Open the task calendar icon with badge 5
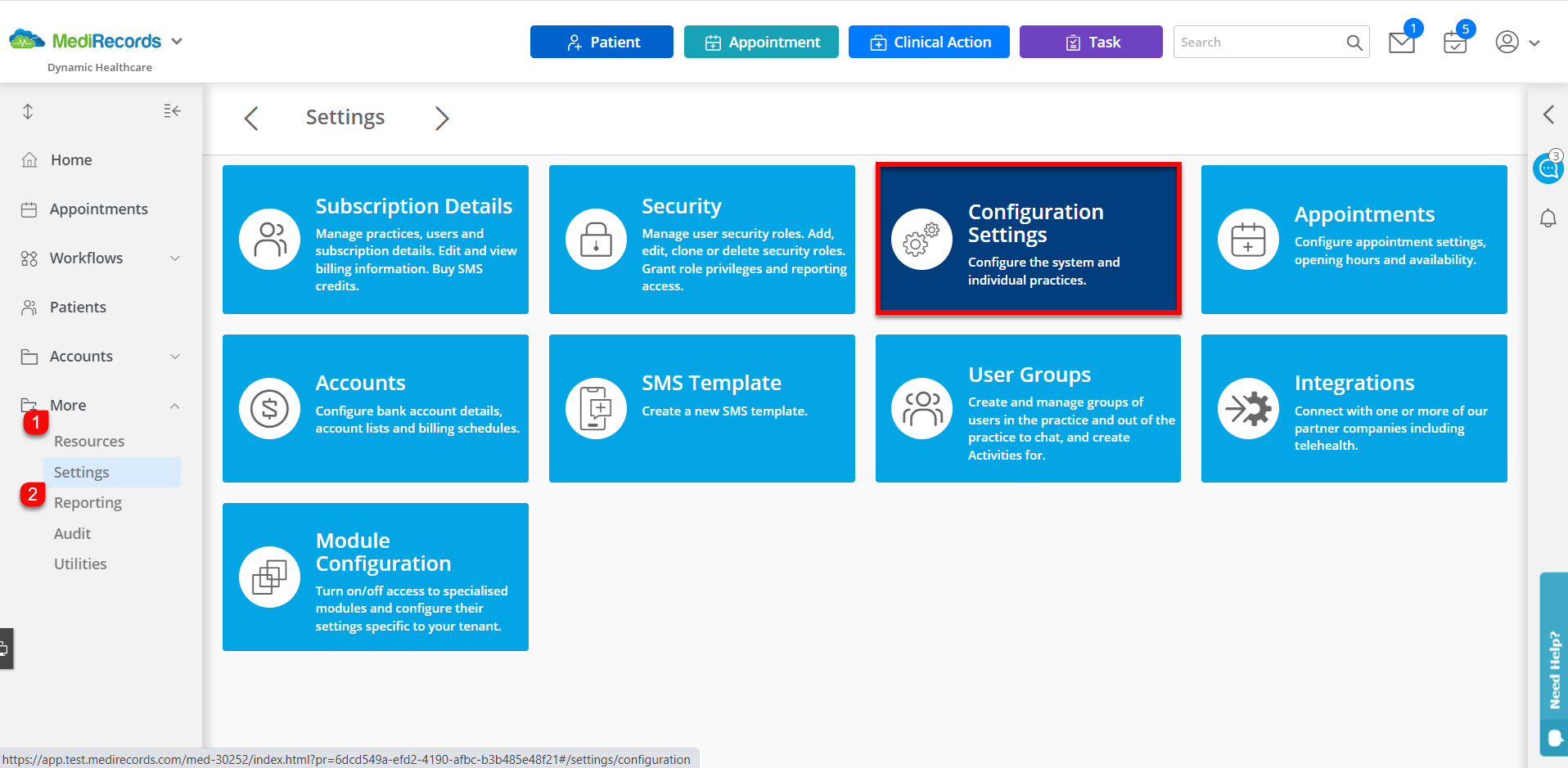The image size is (1568, 768). [1455, 43]
